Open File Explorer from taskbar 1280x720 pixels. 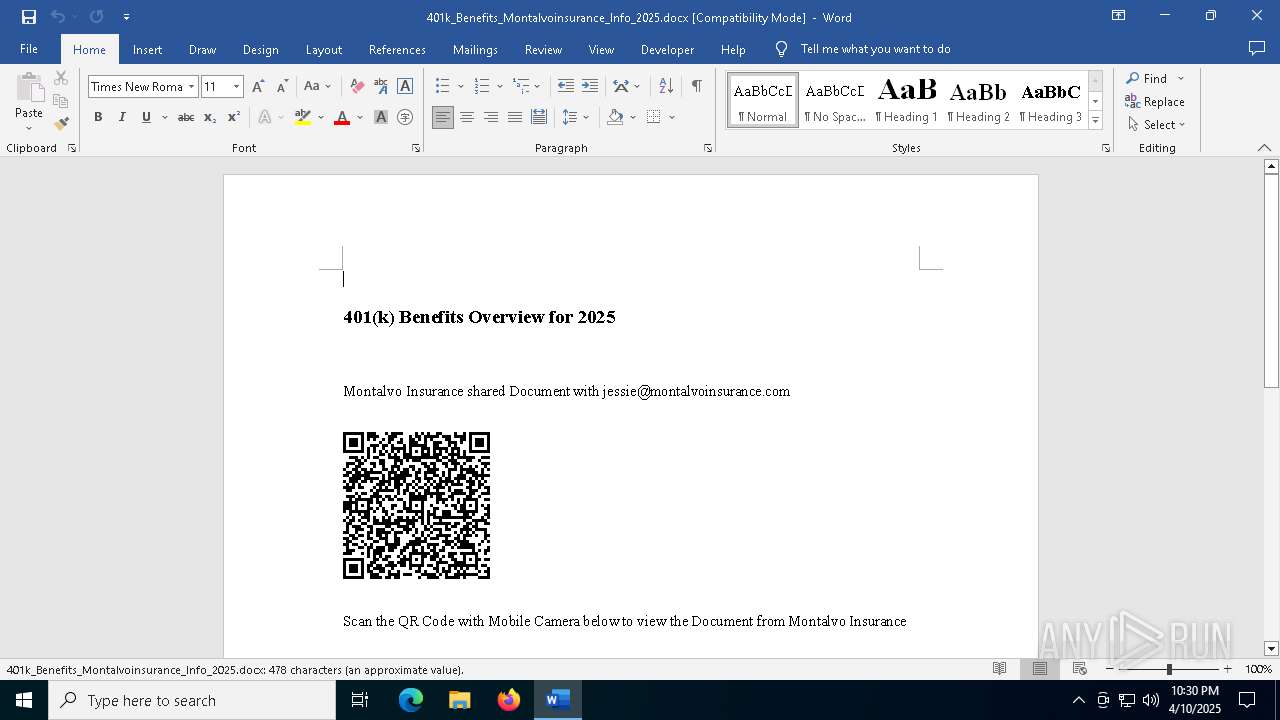tap(459, 700)
